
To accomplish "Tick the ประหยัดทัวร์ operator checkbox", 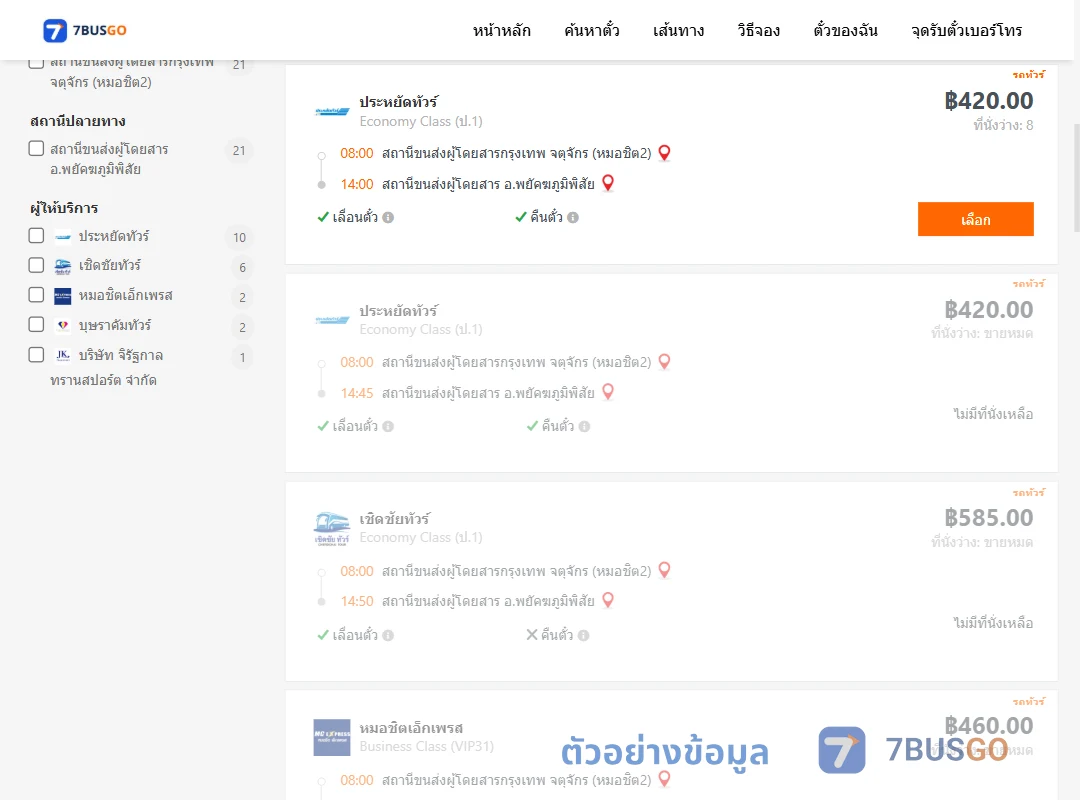I will pos(37,236).
